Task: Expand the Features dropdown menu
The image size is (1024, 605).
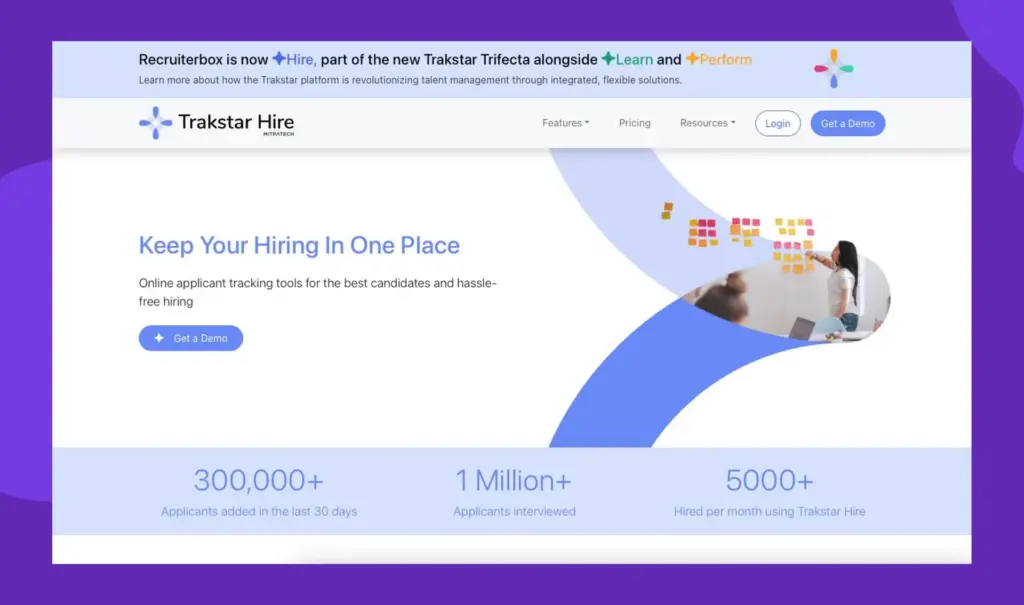Action: tap(566, 123)
